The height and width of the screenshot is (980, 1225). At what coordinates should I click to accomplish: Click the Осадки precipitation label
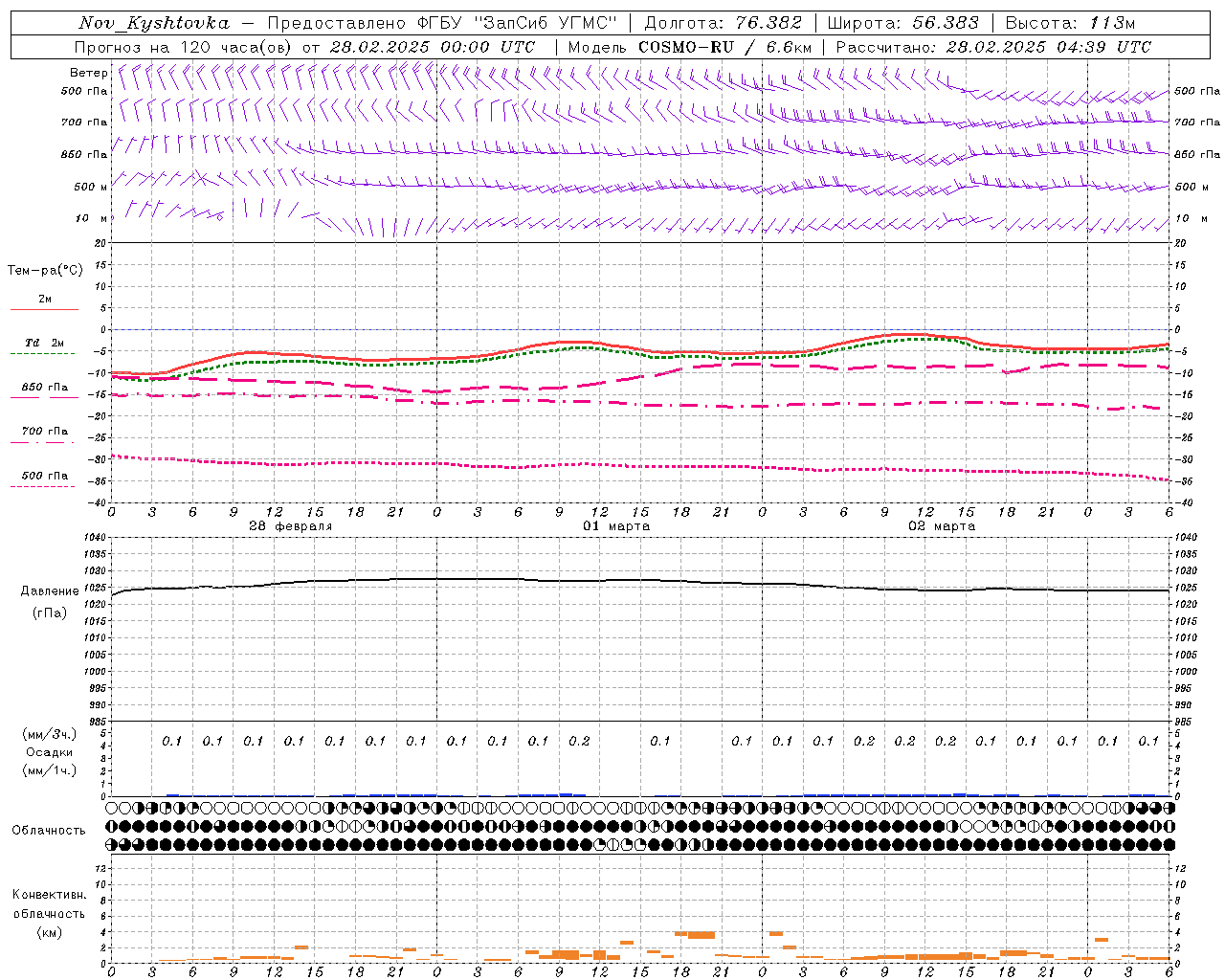point(50,752)
